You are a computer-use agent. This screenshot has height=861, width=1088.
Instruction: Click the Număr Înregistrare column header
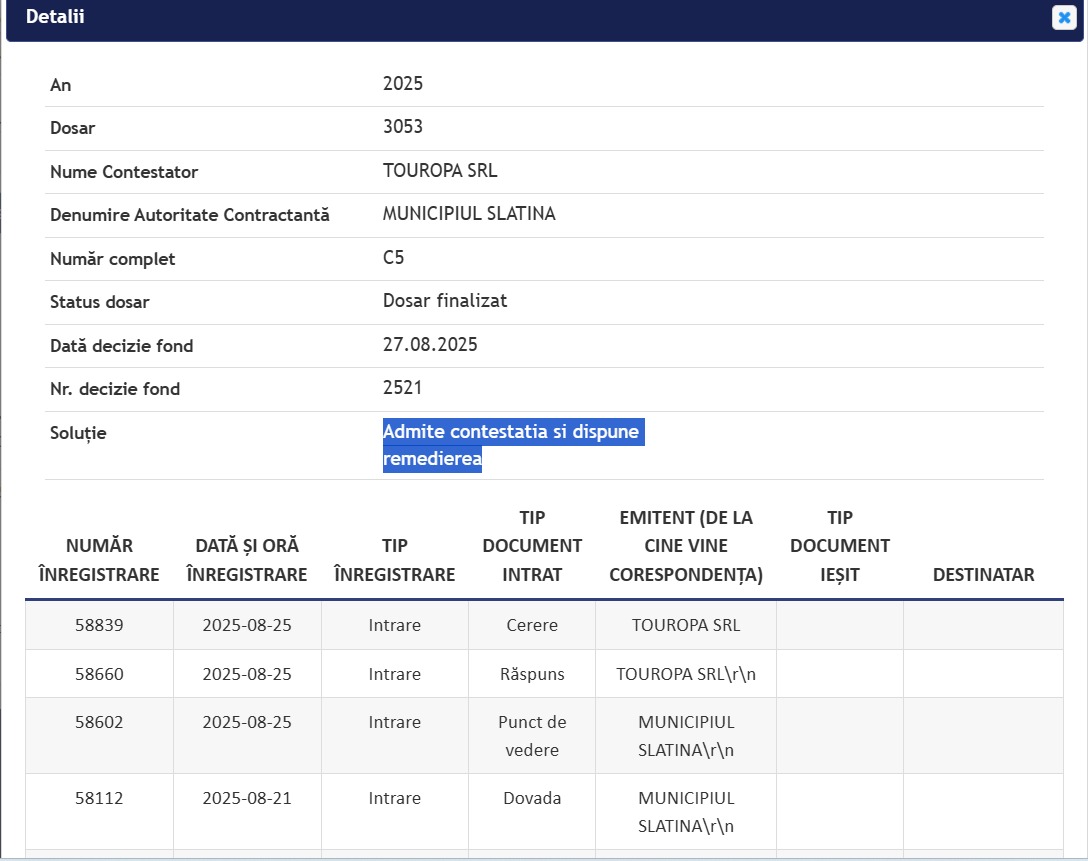tap(99, 560)
